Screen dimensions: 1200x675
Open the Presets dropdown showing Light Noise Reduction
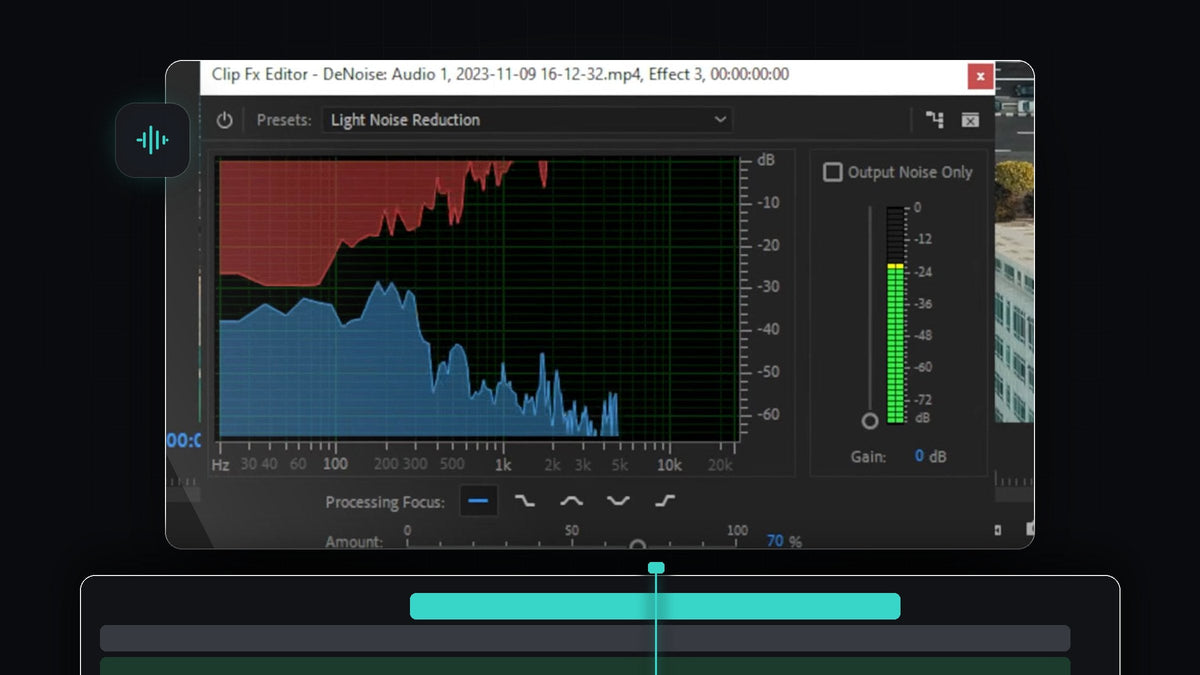(x=527, y=120)
